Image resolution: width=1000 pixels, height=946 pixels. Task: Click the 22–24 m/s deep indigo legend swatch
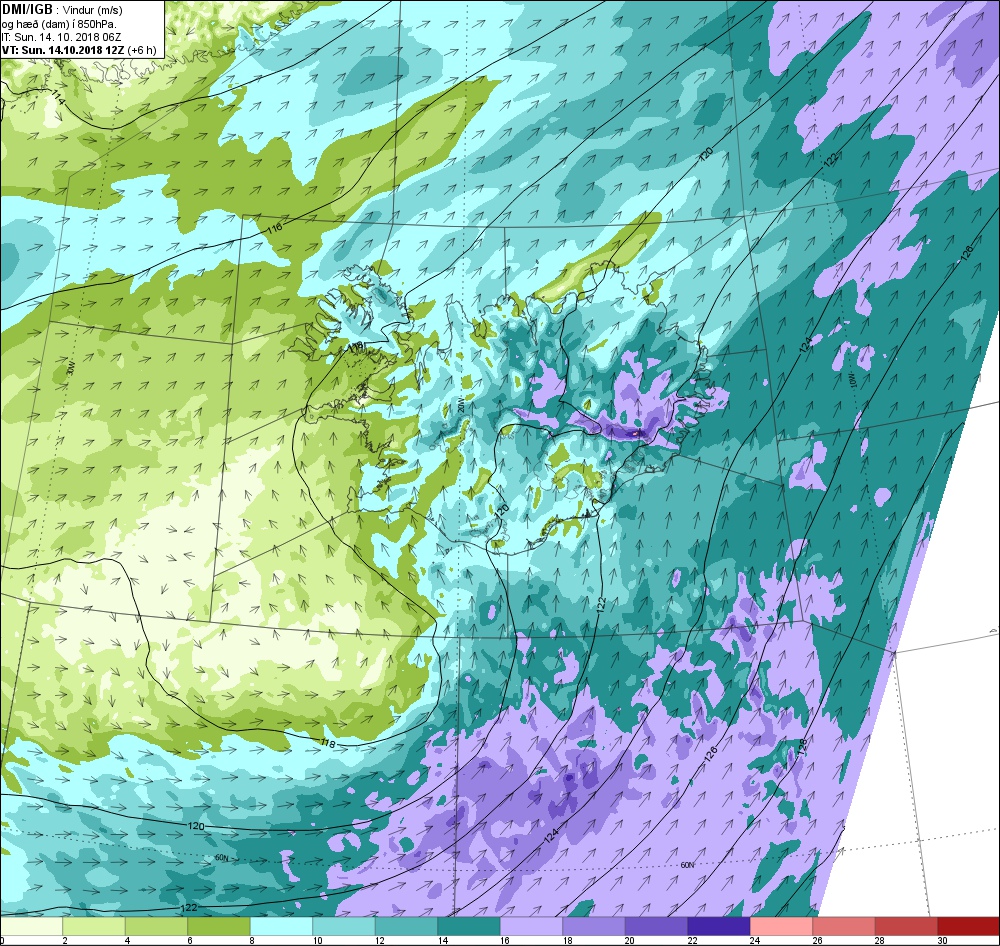[x=719, y=926]
